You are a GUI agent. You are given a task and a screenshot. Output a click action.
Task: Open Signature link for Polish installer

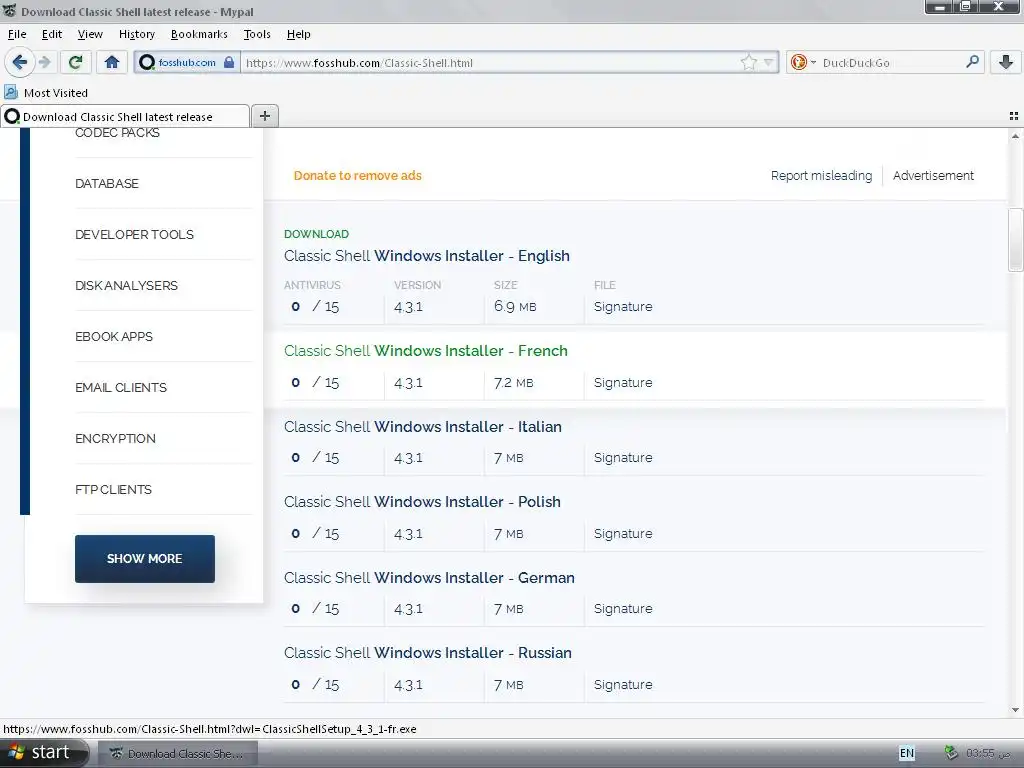tap(623, 534)
